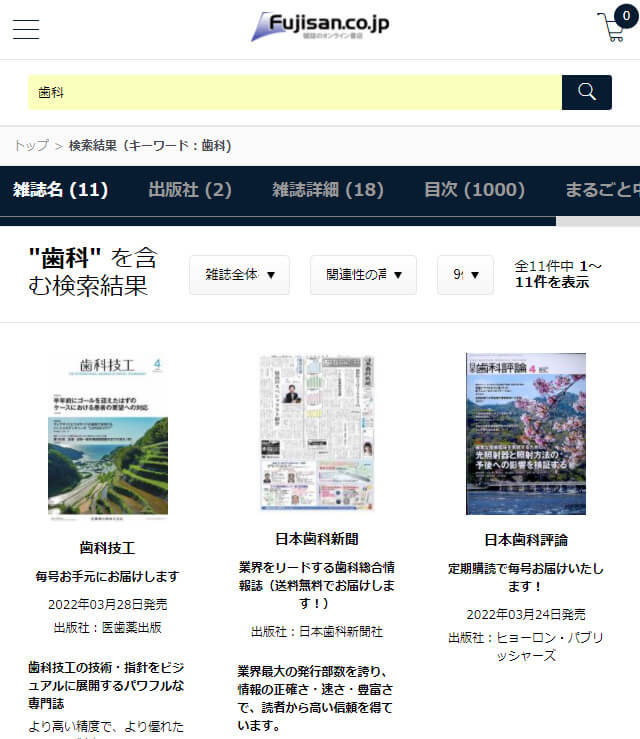Expand the 関連性 sort order dropdown
Viewport: 640px width, 739px height.
tap(363, 275)
